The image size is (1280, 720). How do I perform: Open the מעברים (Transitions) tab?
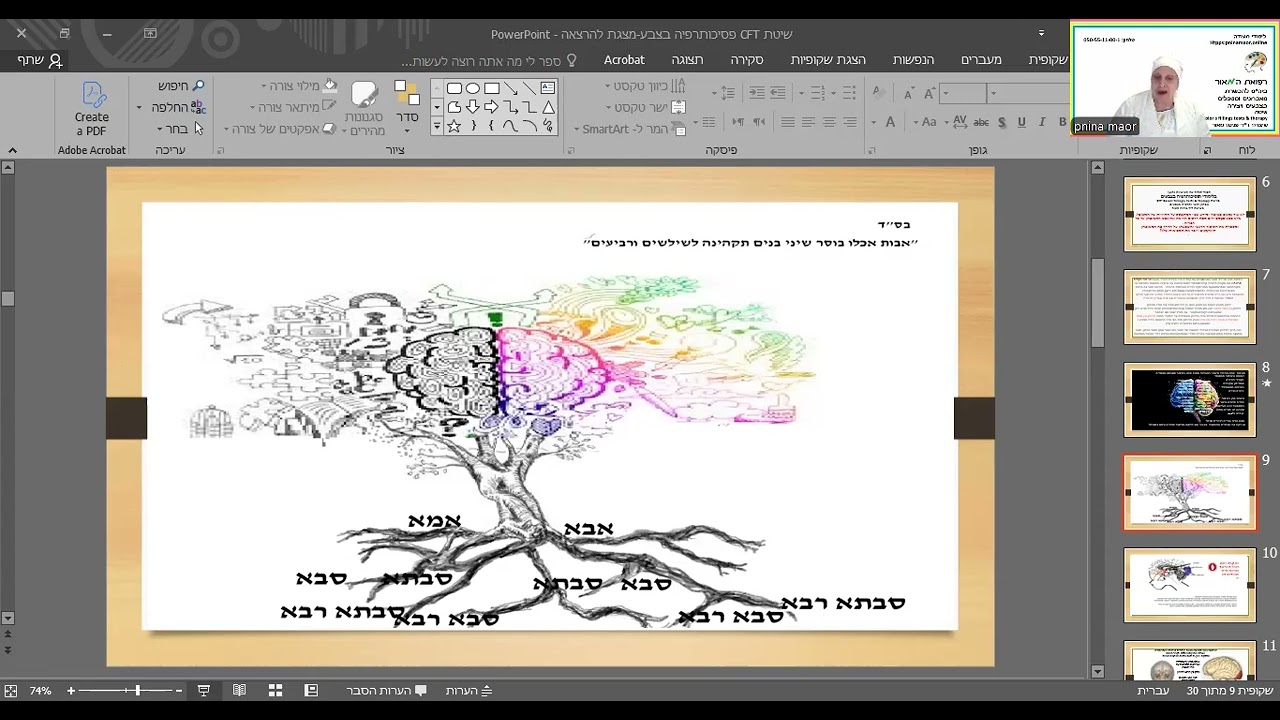(981, 60)
